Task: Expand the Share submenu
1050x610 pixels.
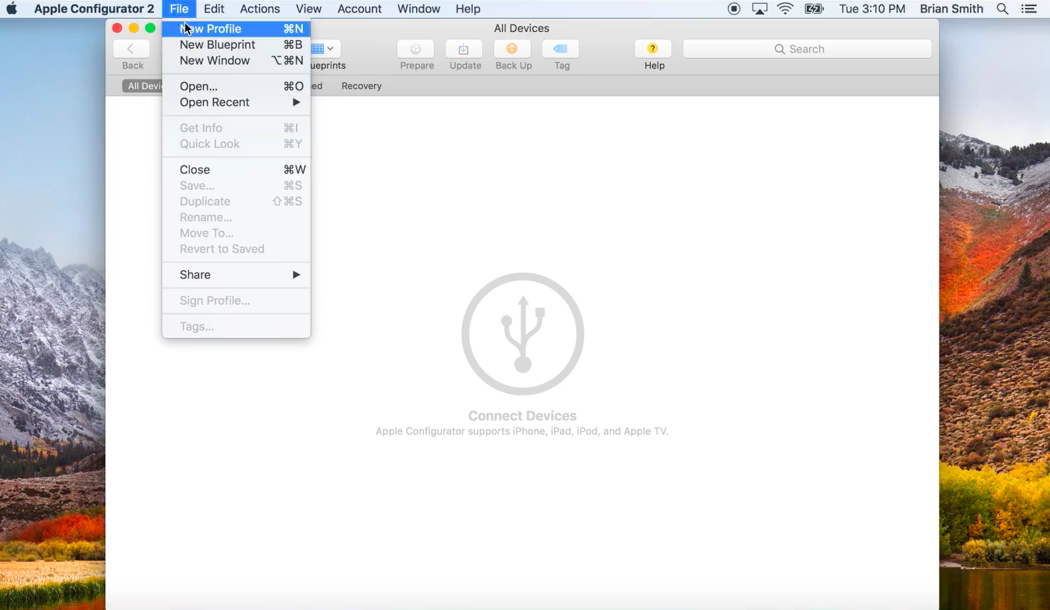Action: click(x=236, y=275)
